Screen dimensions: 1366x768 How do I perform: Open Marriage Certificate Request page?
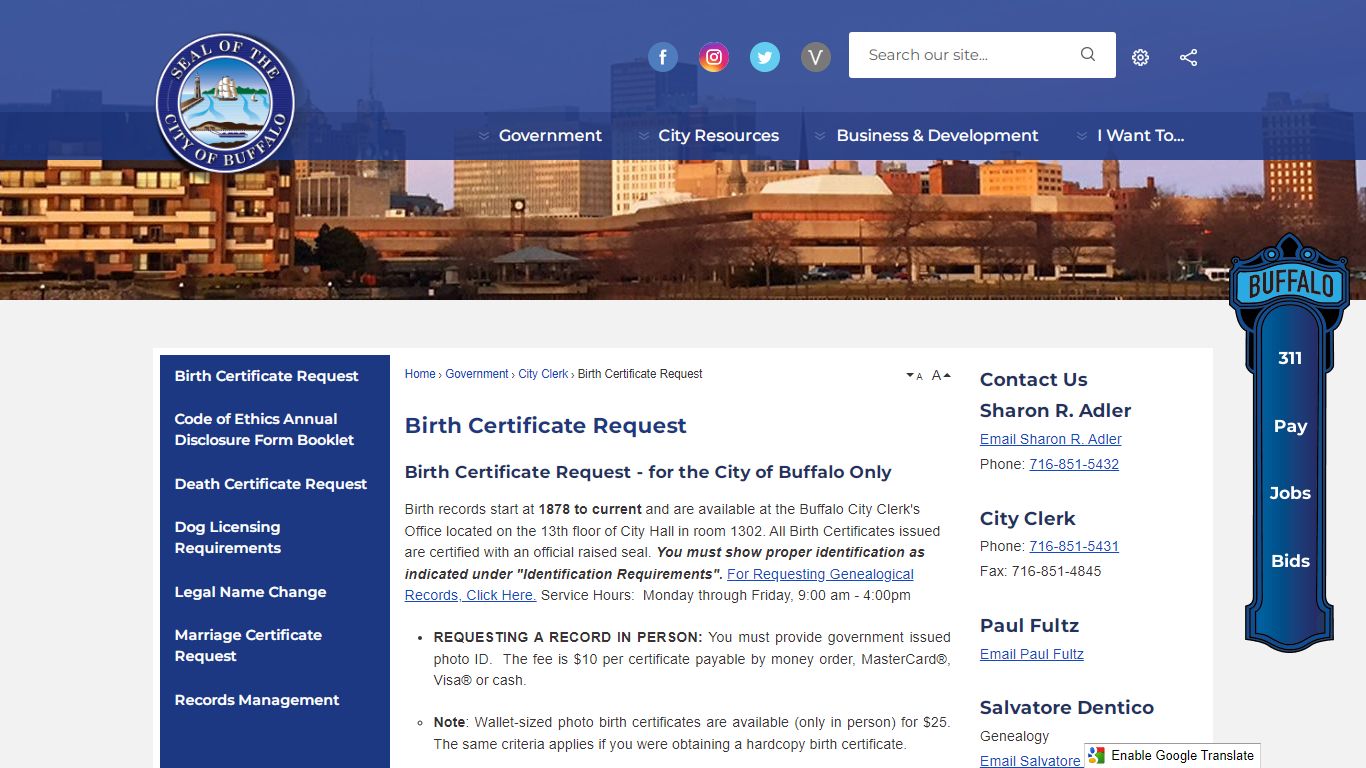248,645
